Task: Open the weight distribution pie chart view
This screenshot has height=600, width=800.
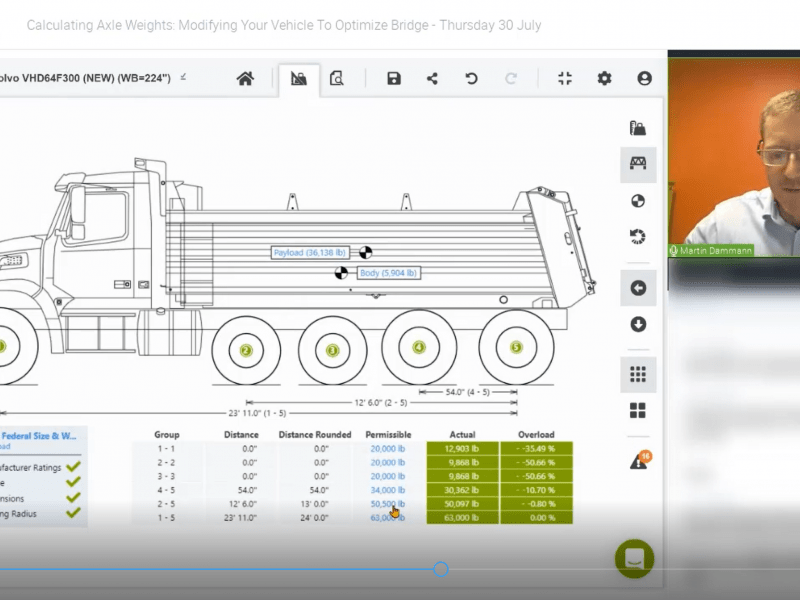Action: pyautogui.click(x=638, y=203)
